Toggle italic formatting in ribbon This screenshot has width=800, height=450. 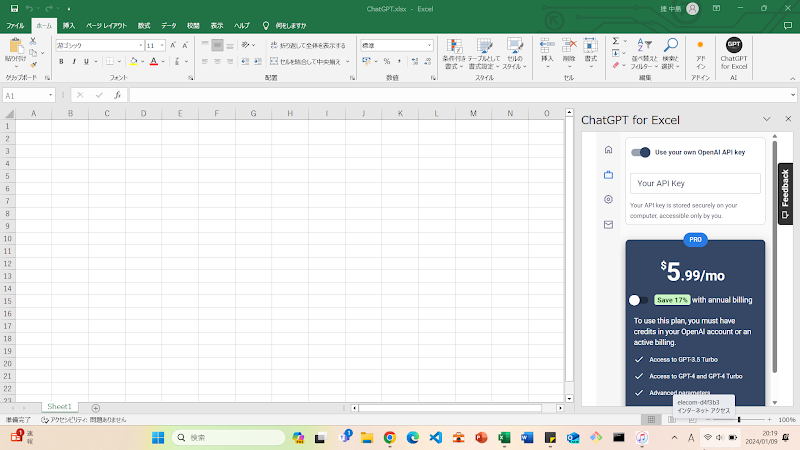74,62
